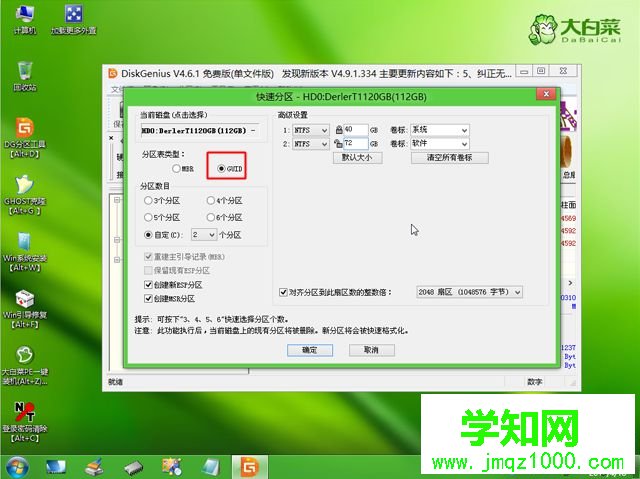Launch 大白菜PE一键装机 desktop shortcut
The image size is (640, 479).
pyautogui.click(x=25, y=366)
